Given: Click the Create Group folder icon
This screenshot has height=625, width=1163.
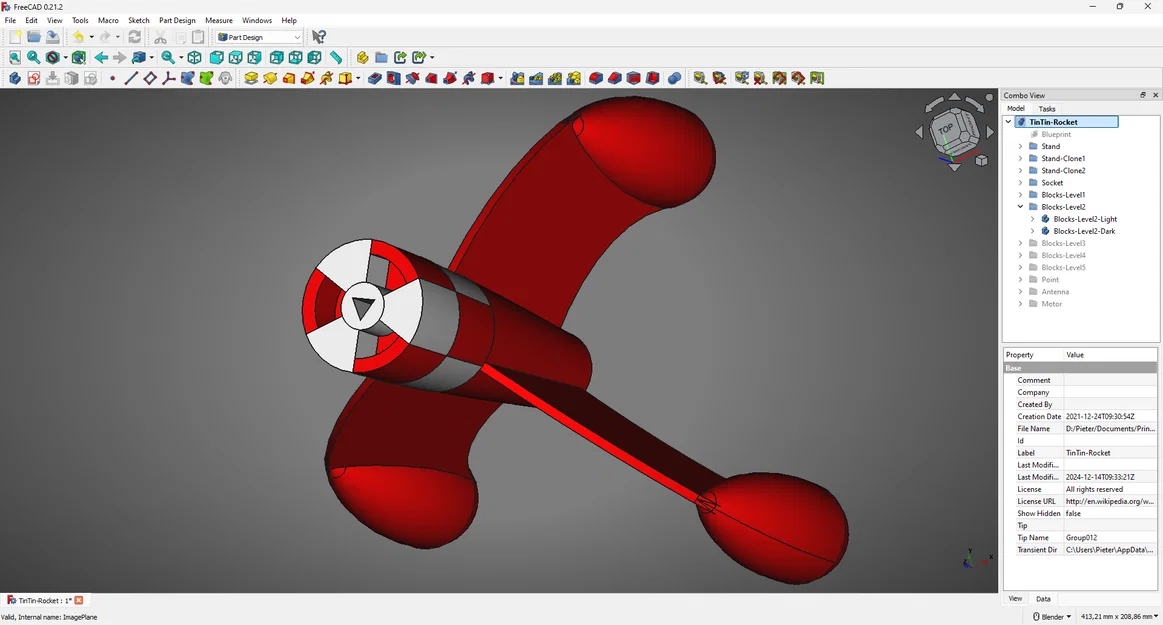Looking at the screenshot, I should (381, 57).
